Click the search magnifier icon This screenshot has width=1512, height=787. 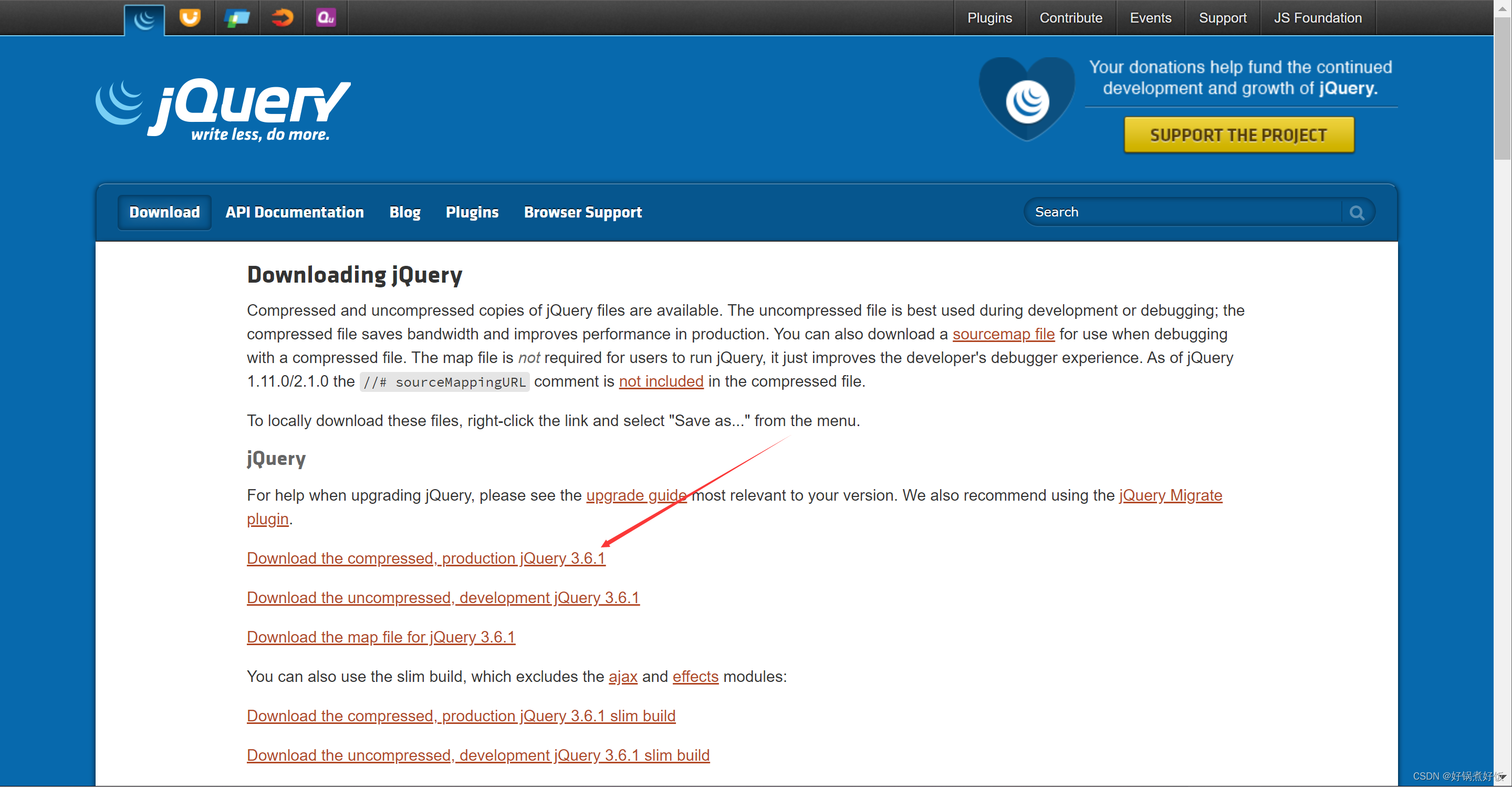pyautogui.click(x=1357, y=213)
